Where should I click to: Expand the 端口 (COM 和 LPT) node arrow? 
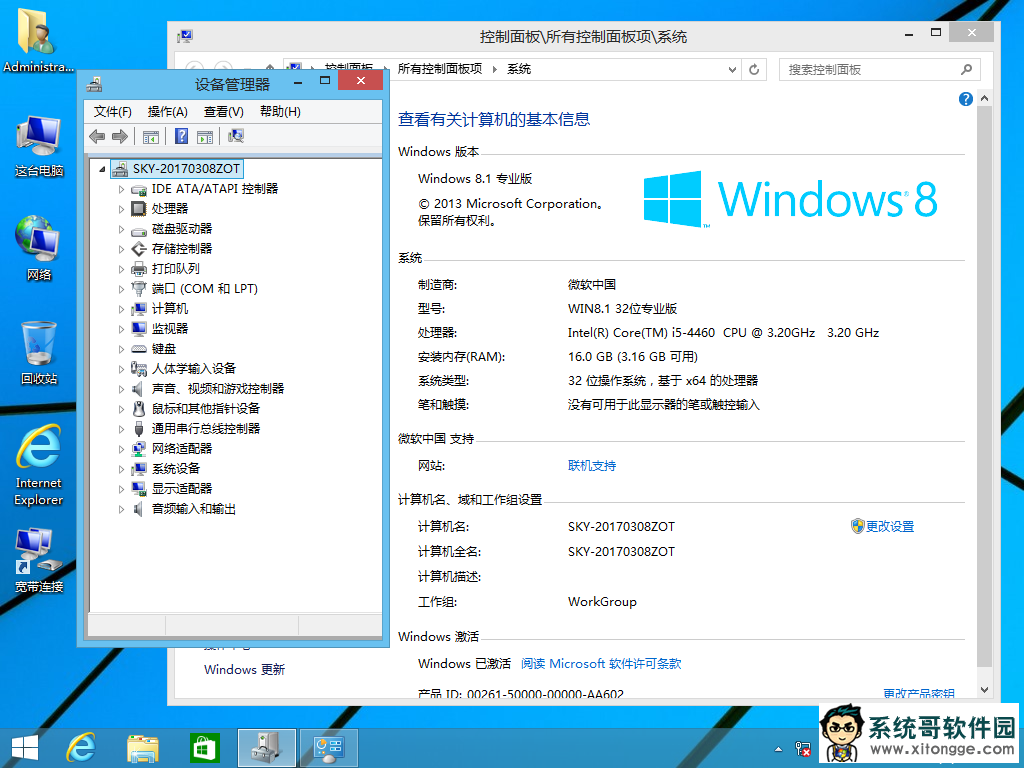pos(121,289)
